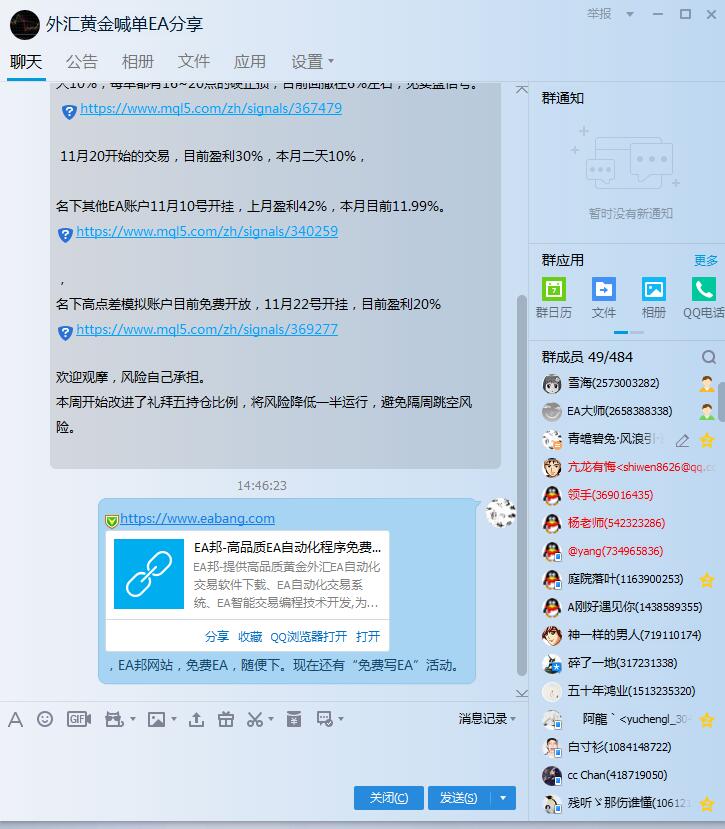This screenshot has width=725, height=829.
Task: Click 收藏 on the link card
Action: 250,637
